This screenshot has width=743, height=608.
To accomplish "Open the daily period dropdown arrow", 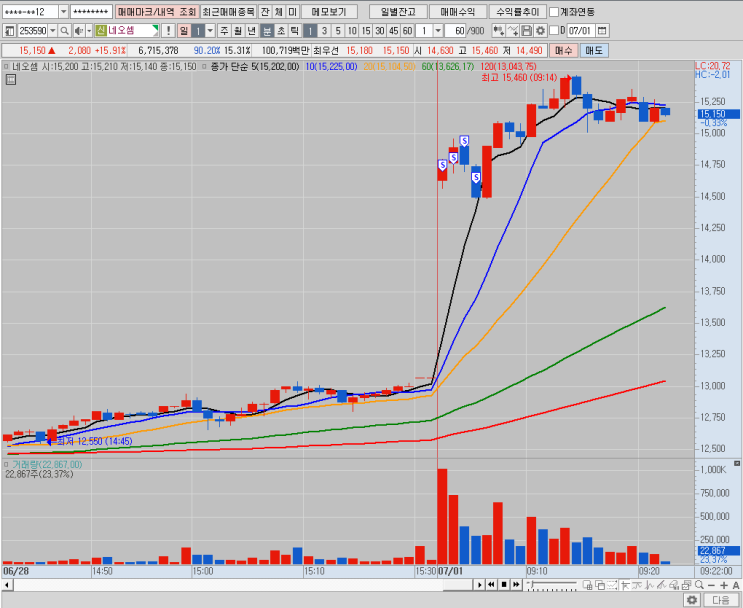I will [x=210, y=31].
